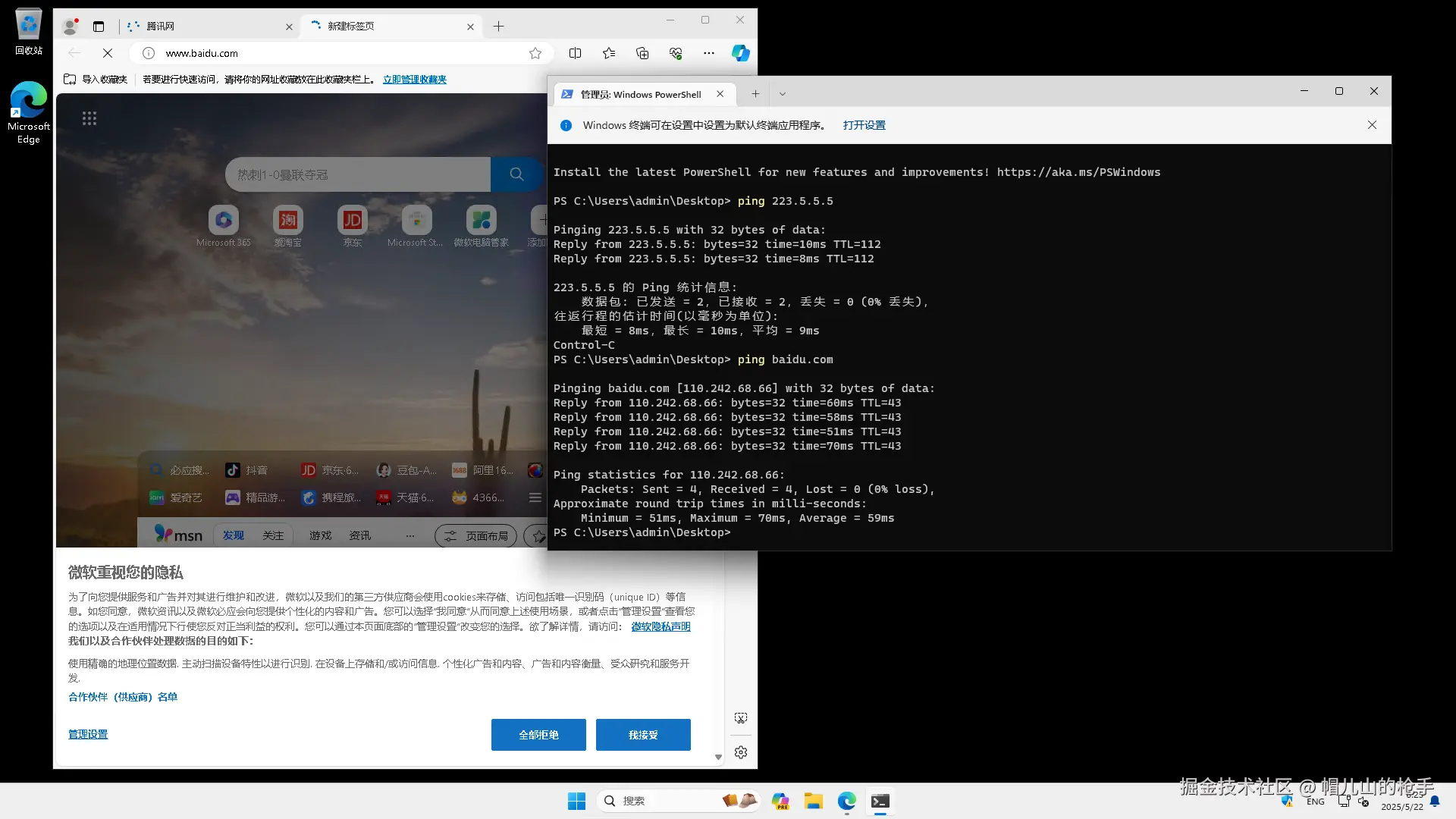Click the 打开设置 link
This screenshot has height=819, width=1456.
[864, 125]
